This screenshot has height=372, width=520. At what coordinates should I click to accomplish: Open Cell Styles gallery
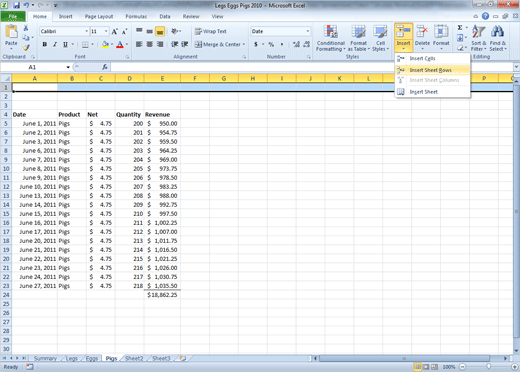click(x=380, y=38)
